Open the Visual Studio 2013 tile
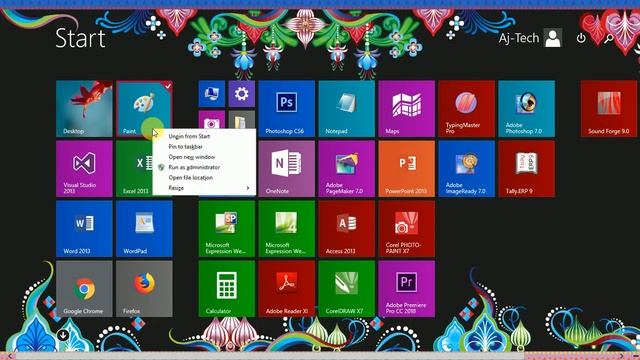The image size is (640, 360). click(84, 169)
